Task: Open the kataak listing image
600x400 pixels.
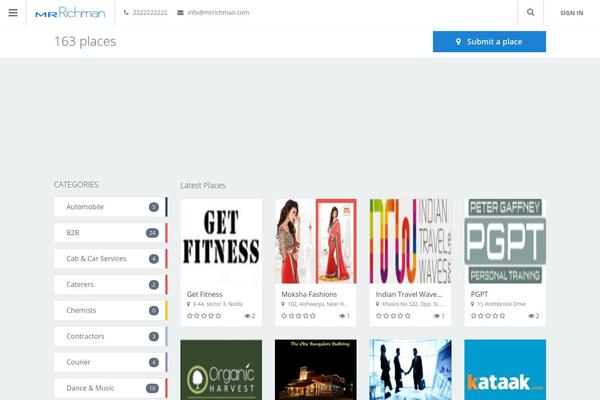Action: point(505,370)
